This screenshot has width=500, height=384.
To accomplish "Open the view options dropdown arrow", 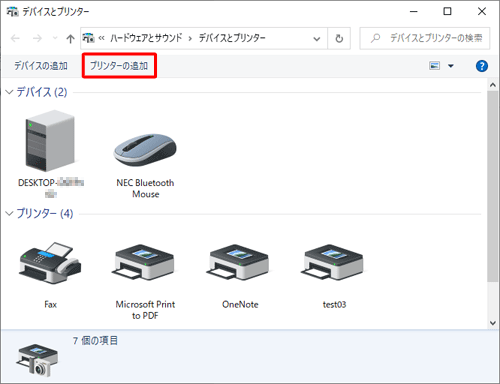I will pyautogui.click(x=451, y=66).
